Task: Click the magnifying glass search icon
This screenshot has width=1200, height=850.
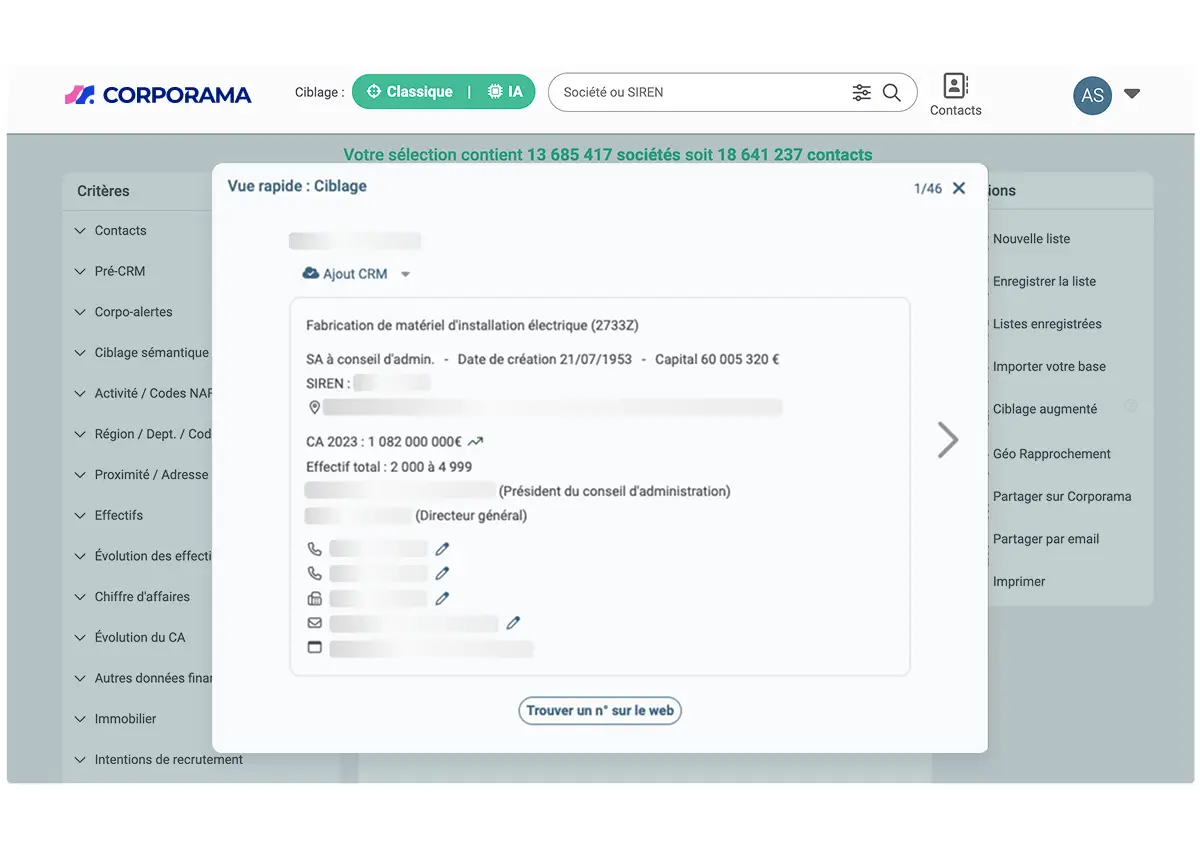Action: [x=892, y=93]
